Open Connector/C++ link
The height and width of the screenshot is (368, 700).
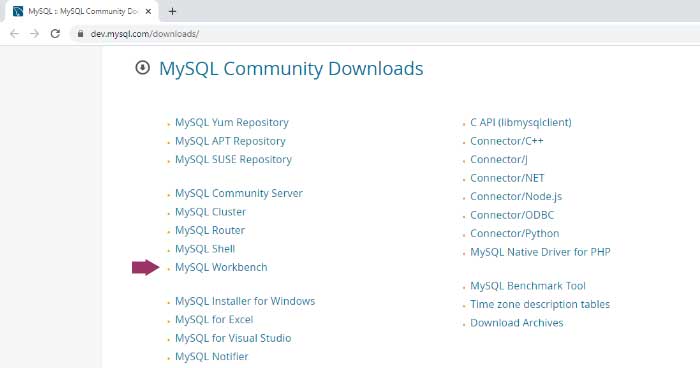coord(507,141)
